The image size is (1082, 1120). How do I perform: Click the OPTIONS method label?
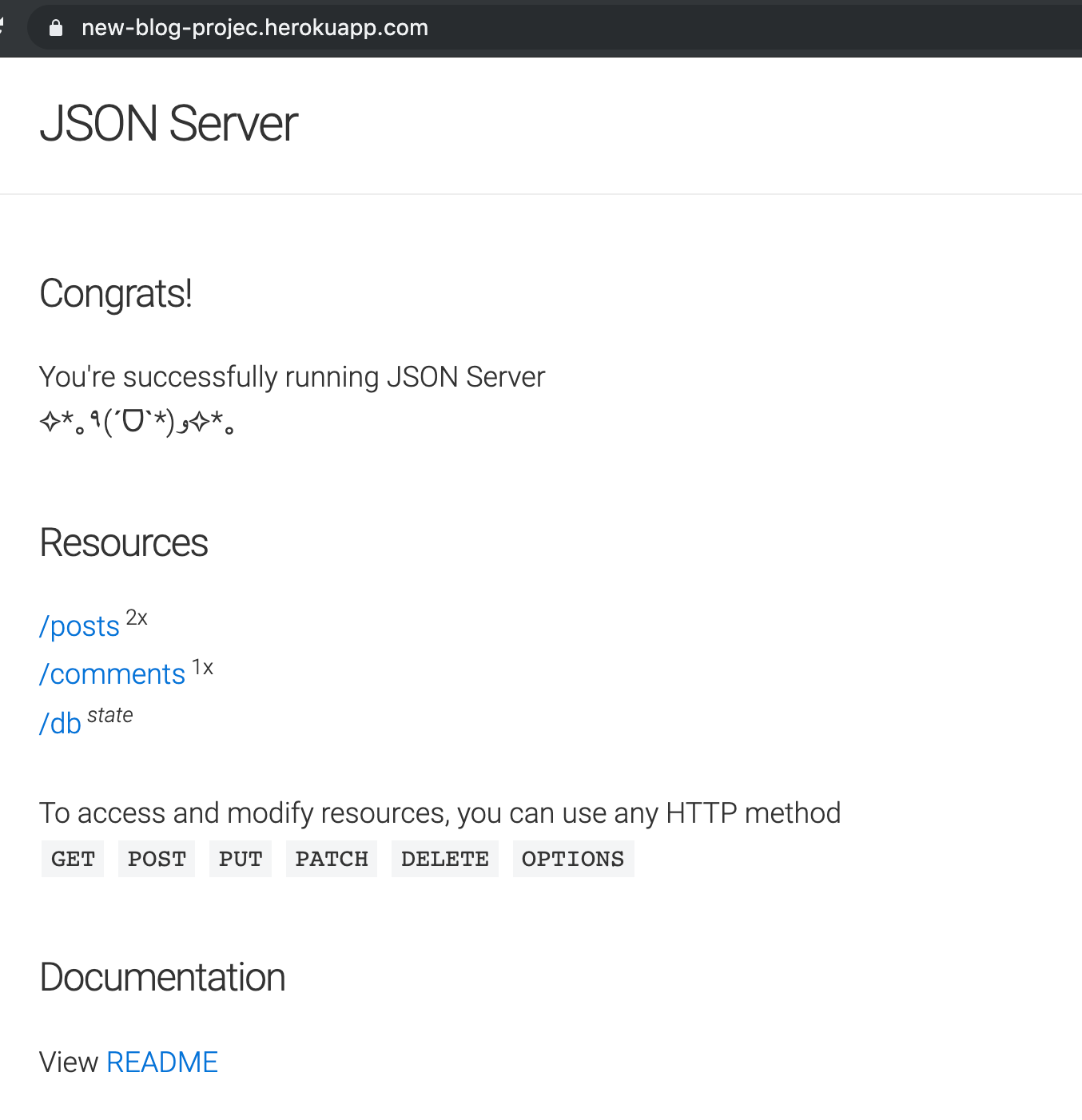coord(573,859)
